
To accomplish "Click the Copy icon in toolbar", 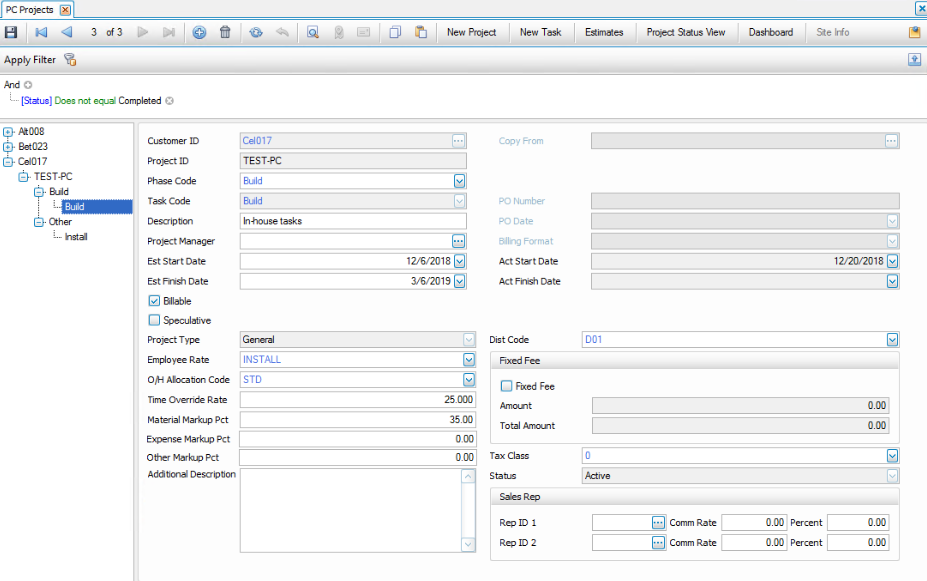I will click(395, 32).
